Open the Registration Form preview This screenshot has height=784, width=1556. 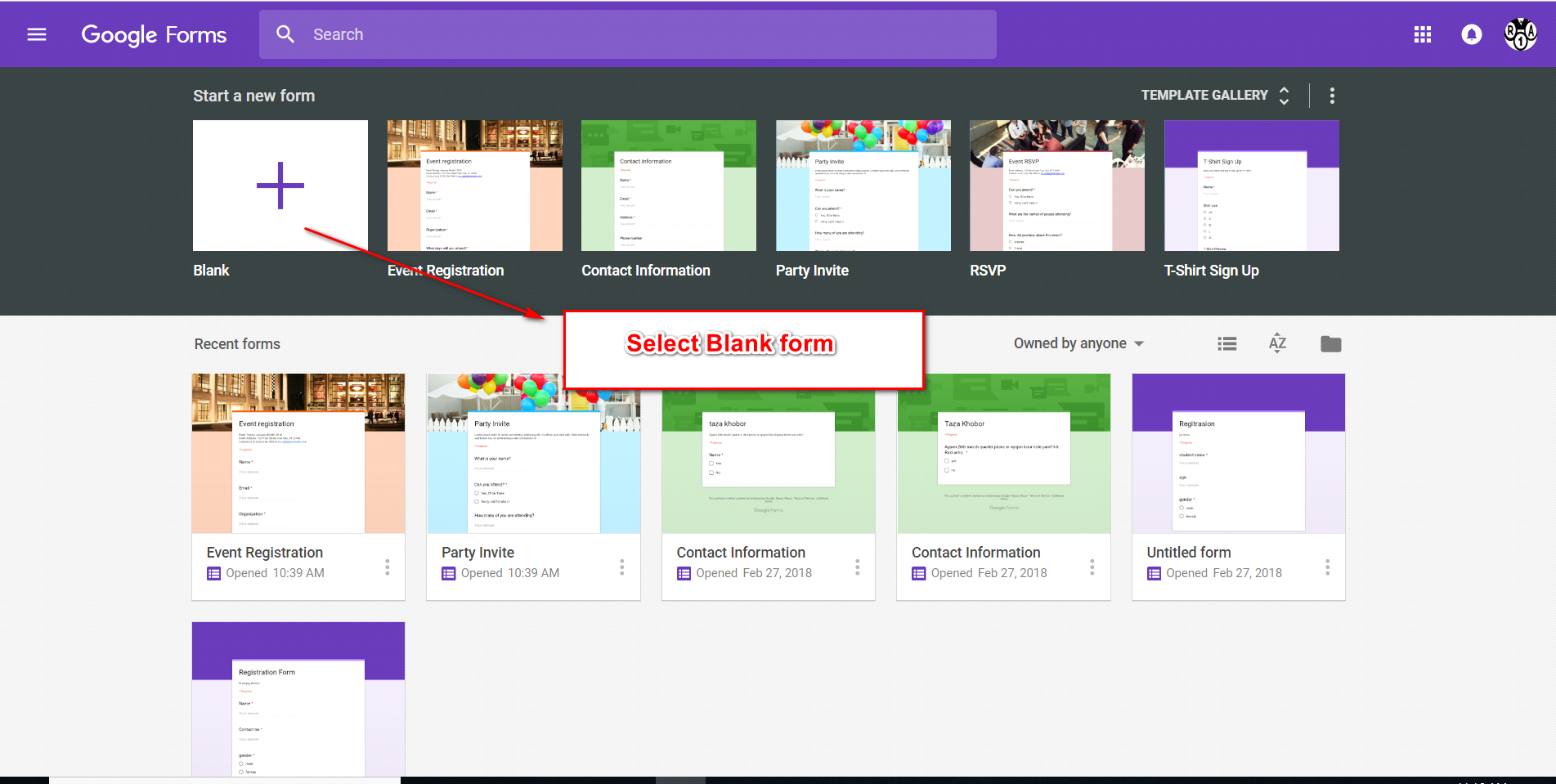click(x=298, y=699)
